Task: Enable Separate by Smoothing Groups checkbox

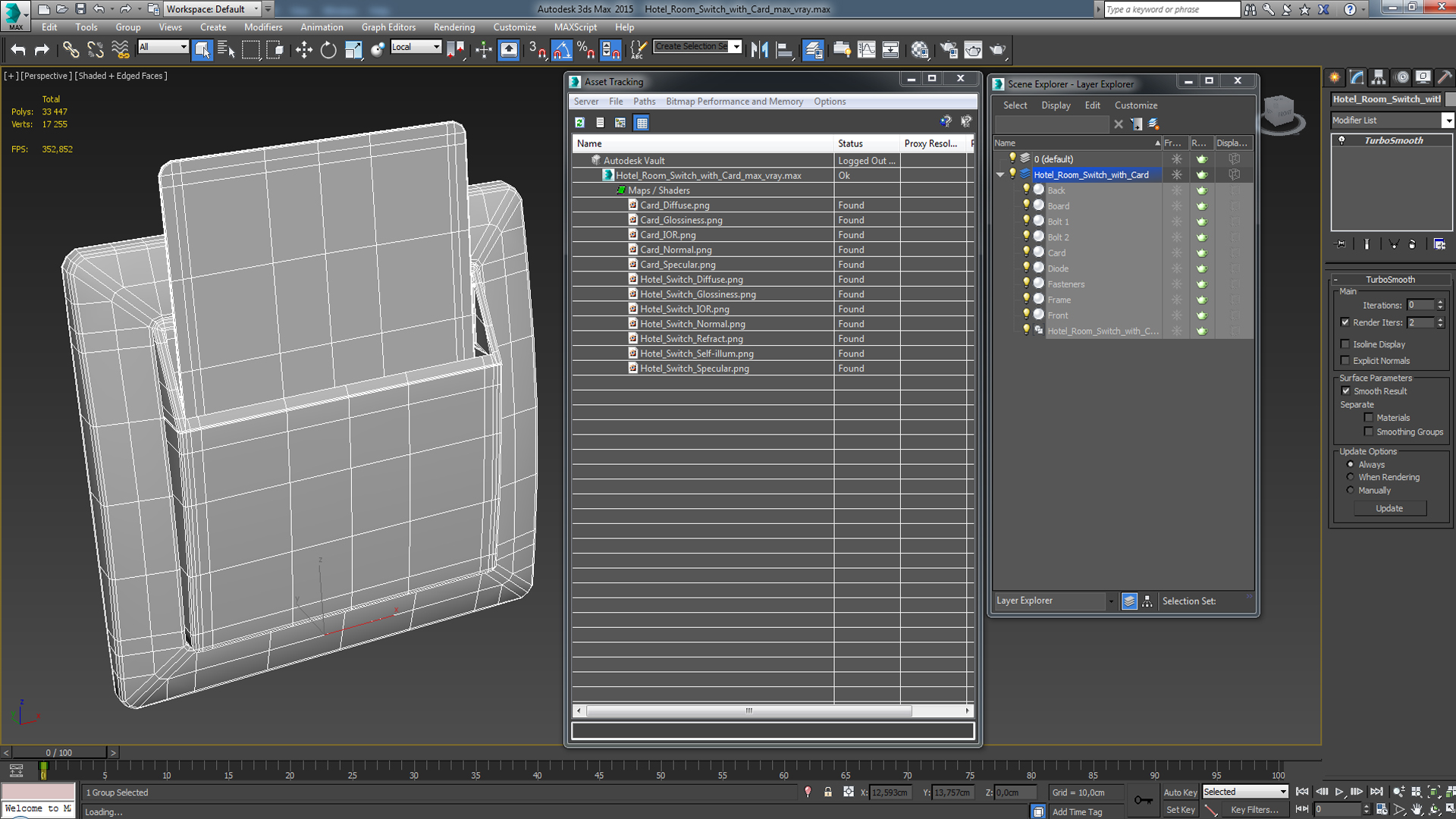Action: click(1369, 432)
